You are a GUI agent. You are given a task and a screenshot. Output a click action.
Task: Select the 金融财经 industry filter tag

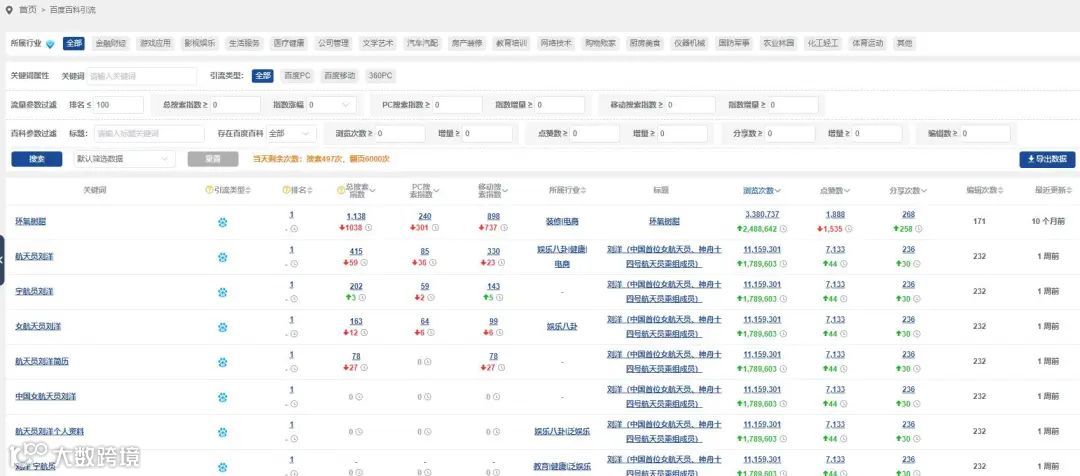(x=111, y=43)
